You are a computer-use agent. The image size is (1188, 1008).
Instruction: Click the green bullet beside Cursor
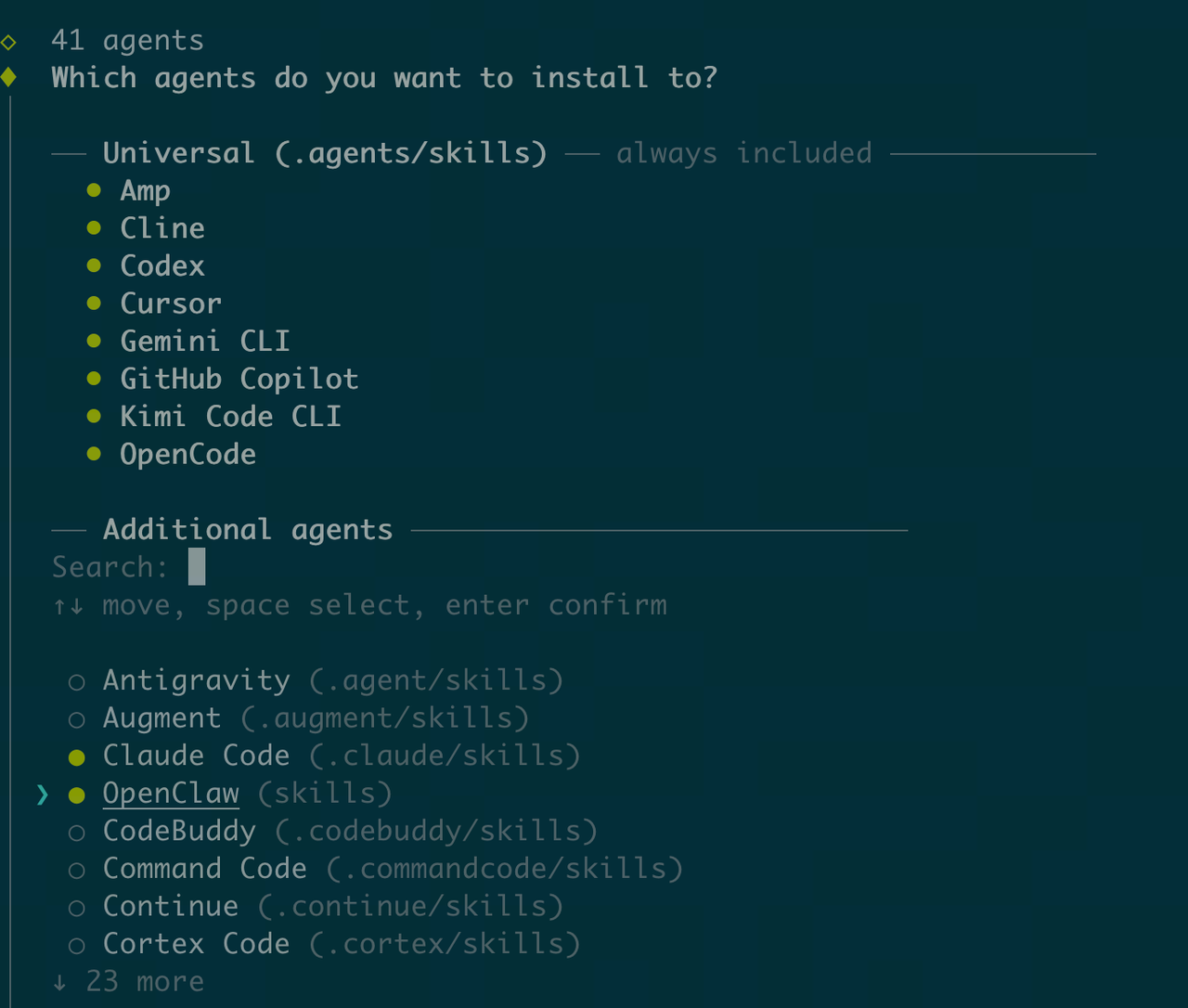tap(94, 304)
